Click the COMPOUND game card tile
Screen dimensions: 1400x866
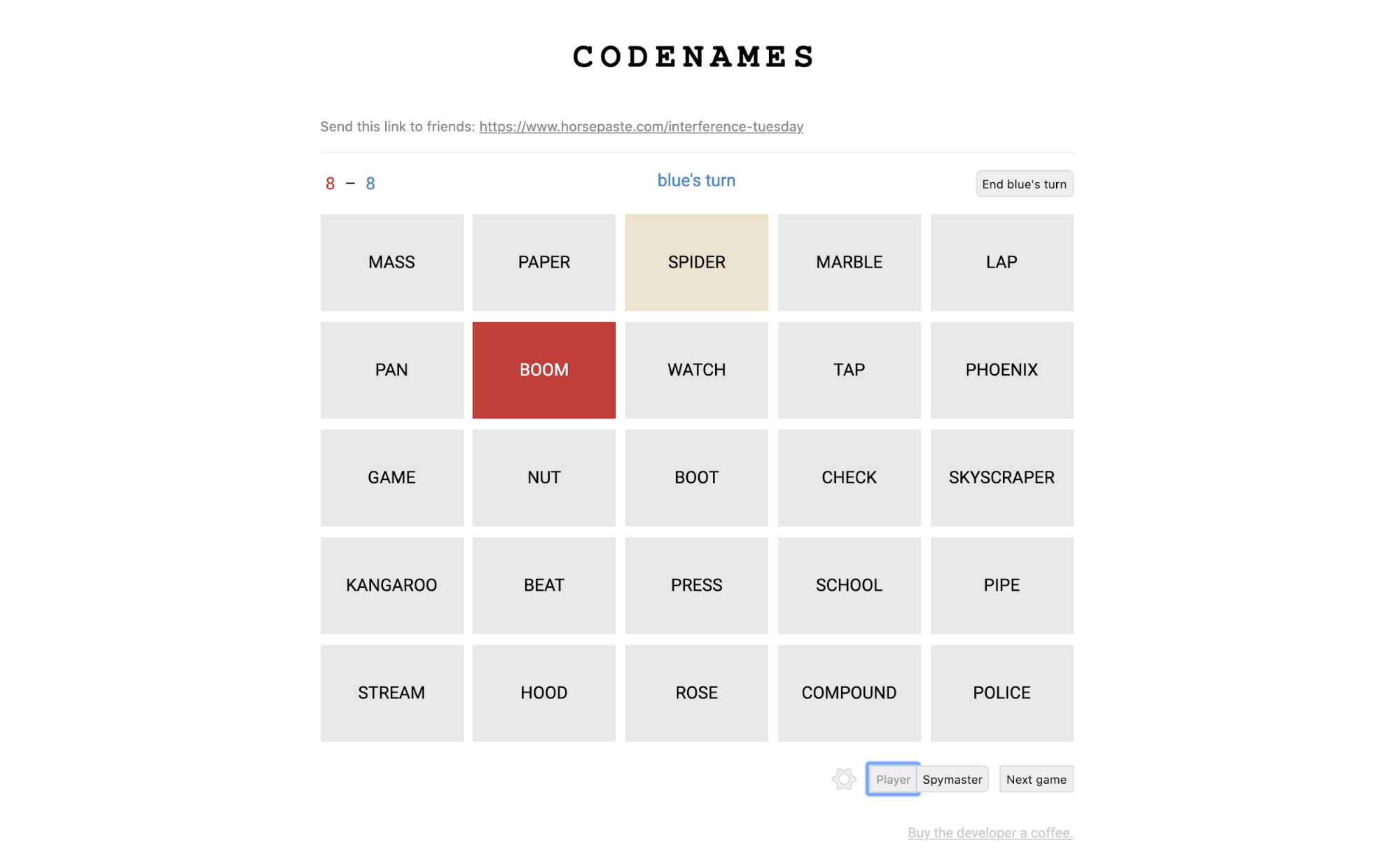(x=848, y=691)
